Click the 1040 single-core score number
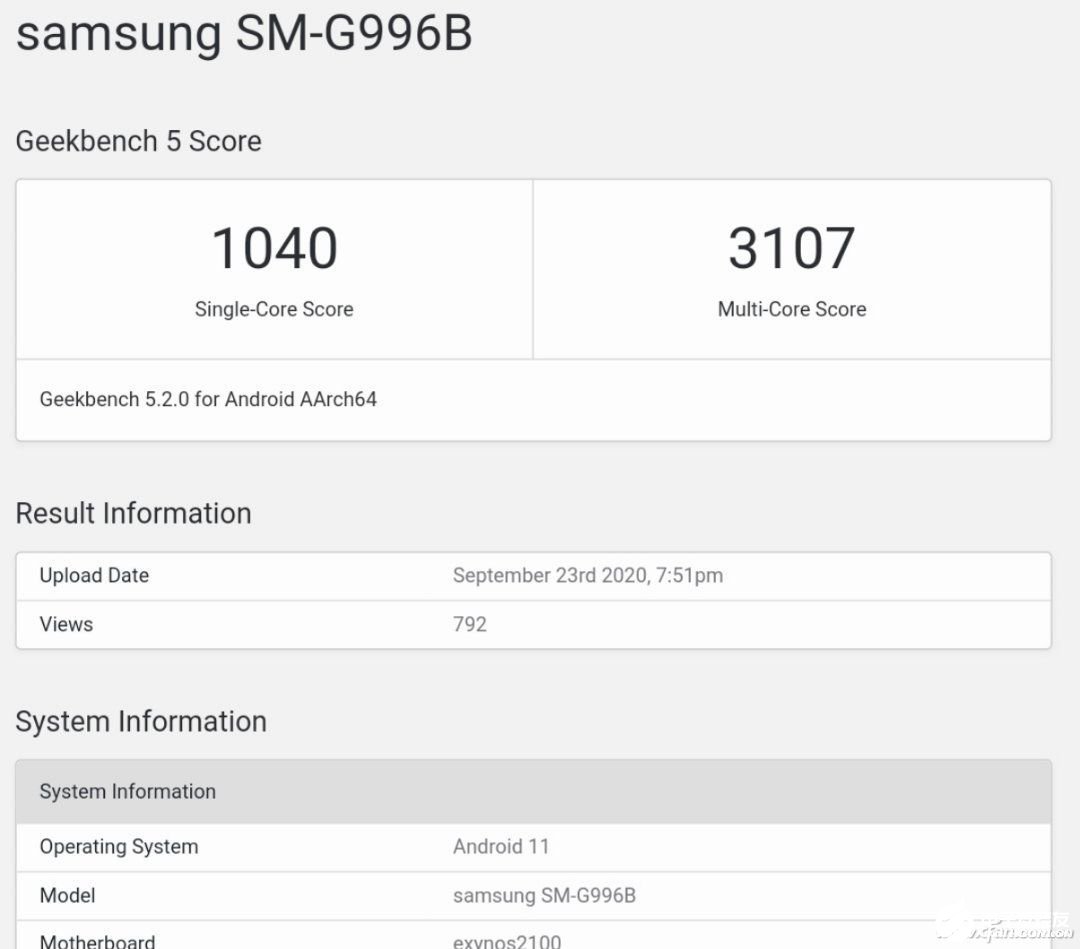Viewport: 1080px width, 949px height. click(x=274, y=248)
